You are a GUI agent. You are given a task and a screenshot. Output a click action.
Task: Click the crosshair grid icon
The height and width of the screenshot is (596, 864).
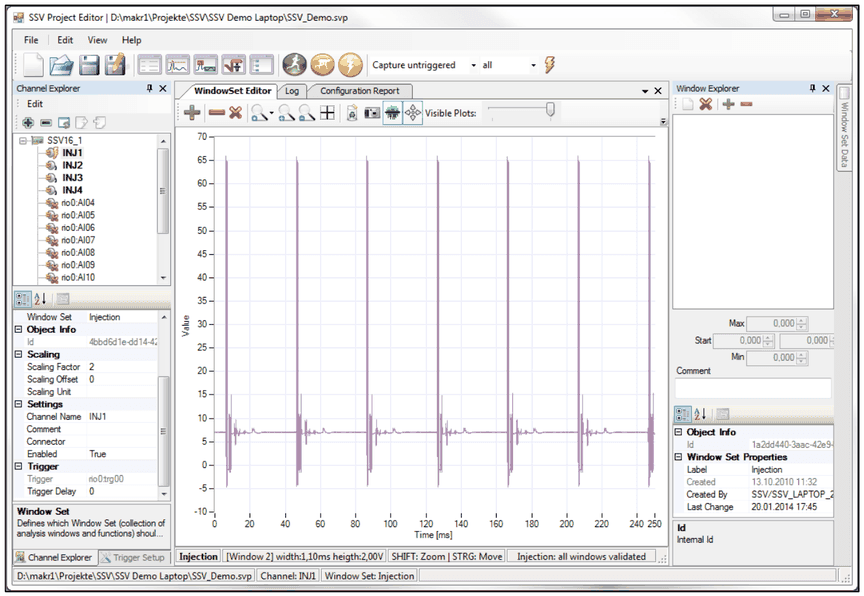327,113
